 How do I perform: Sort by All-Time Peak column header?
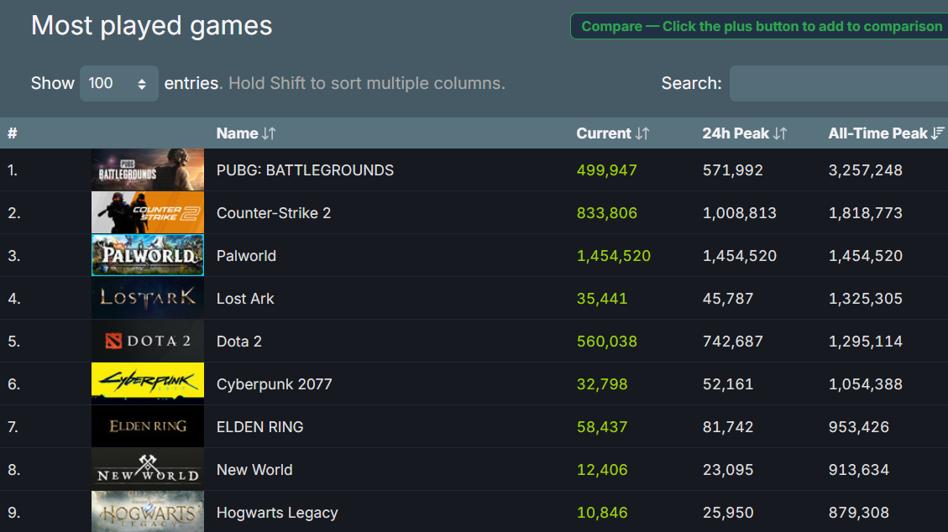(885, 134)
